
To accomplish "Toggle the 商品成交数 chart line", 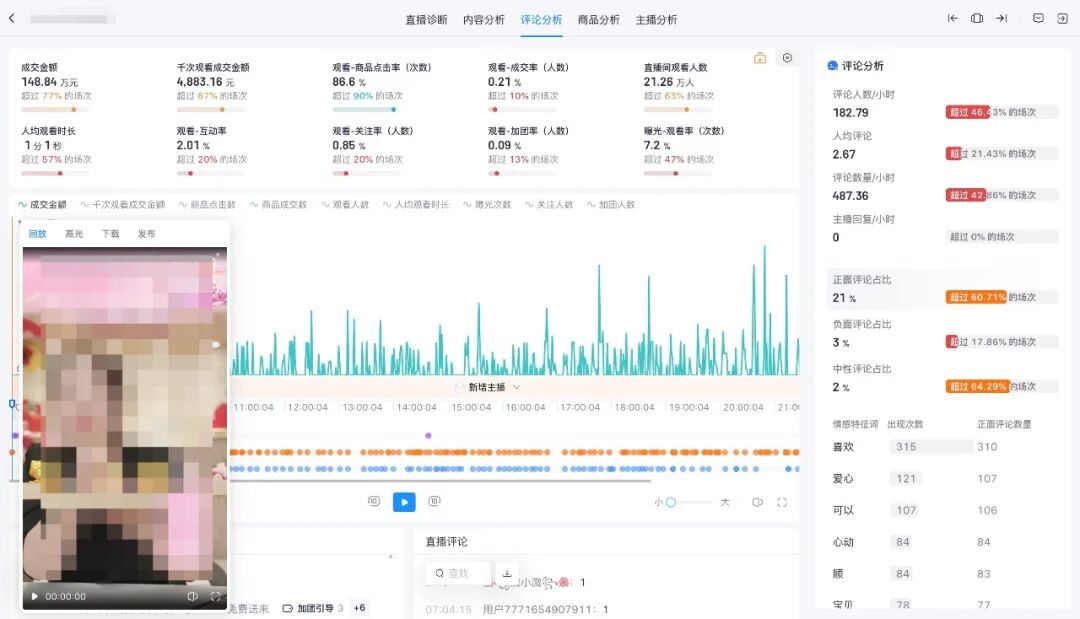I will coord(278,204).
